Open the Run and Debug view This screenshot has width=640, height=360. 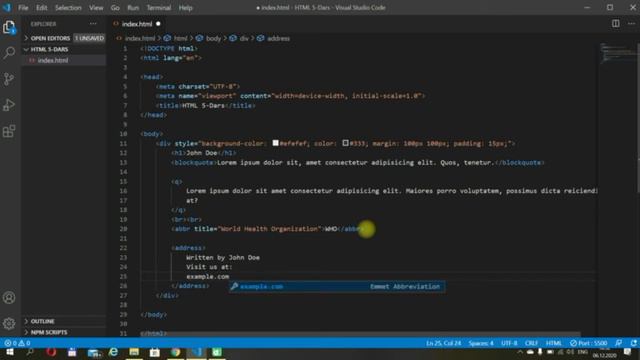9,105
